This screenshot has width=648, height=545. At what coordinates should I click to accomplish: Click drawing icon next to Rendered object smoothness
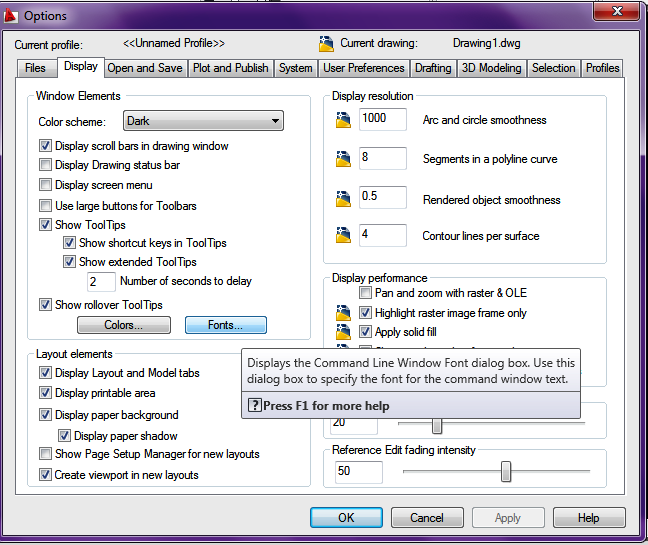click(343, 199)
